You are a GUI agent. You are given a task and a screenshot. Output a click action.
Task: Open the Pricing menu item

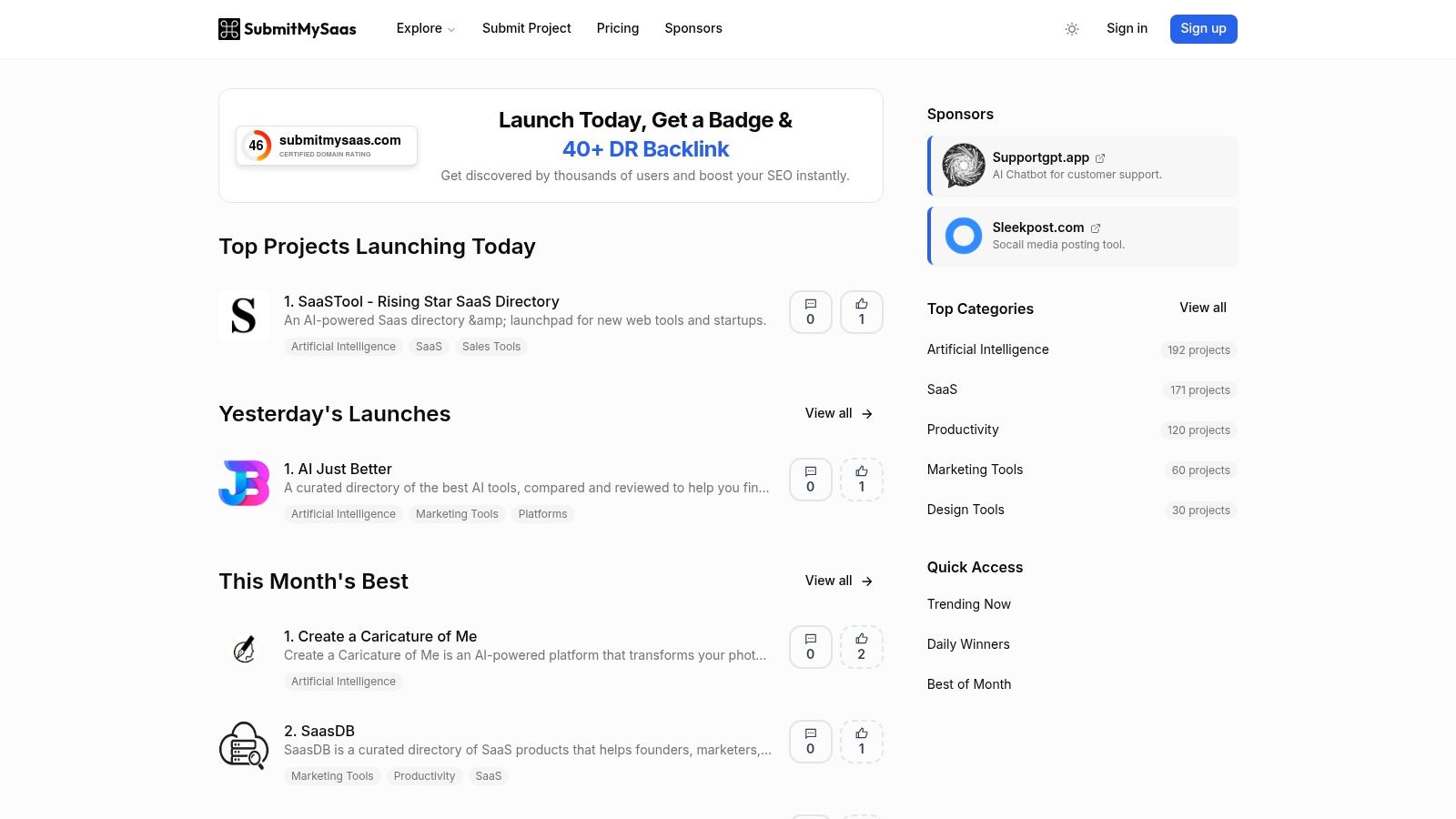click(x=618, y=28)
